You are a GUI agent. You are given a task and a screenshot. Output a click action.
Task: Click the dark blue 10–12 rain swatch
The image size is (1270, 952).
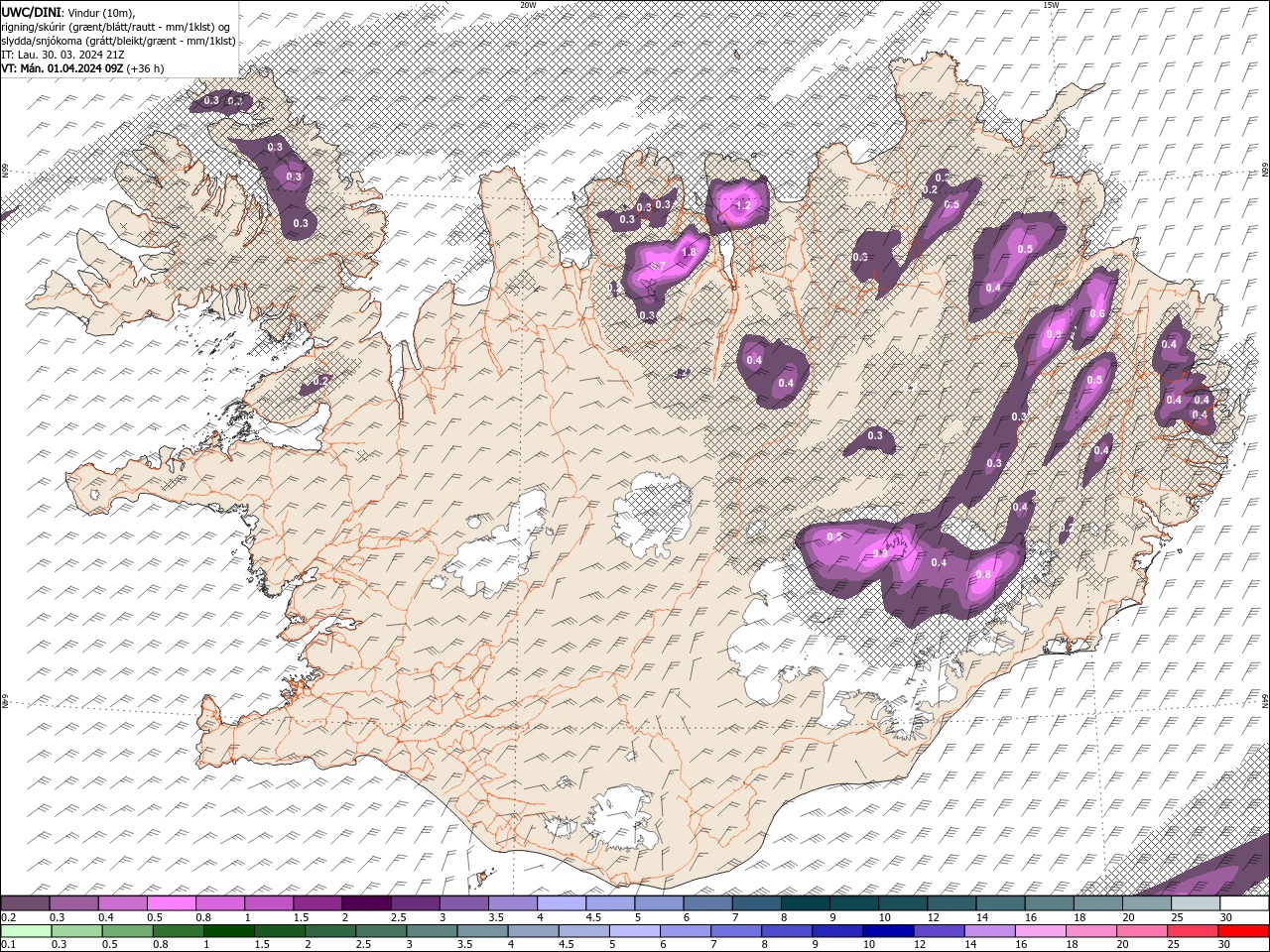click(887, 931)
